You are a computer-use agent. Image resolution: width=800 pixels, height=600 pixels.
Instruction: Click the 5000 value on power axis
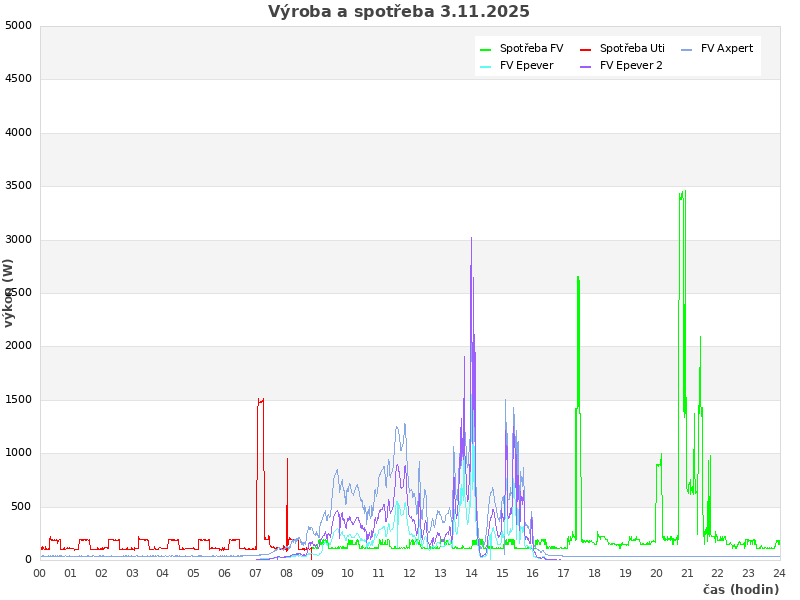(x=18, y=25)
